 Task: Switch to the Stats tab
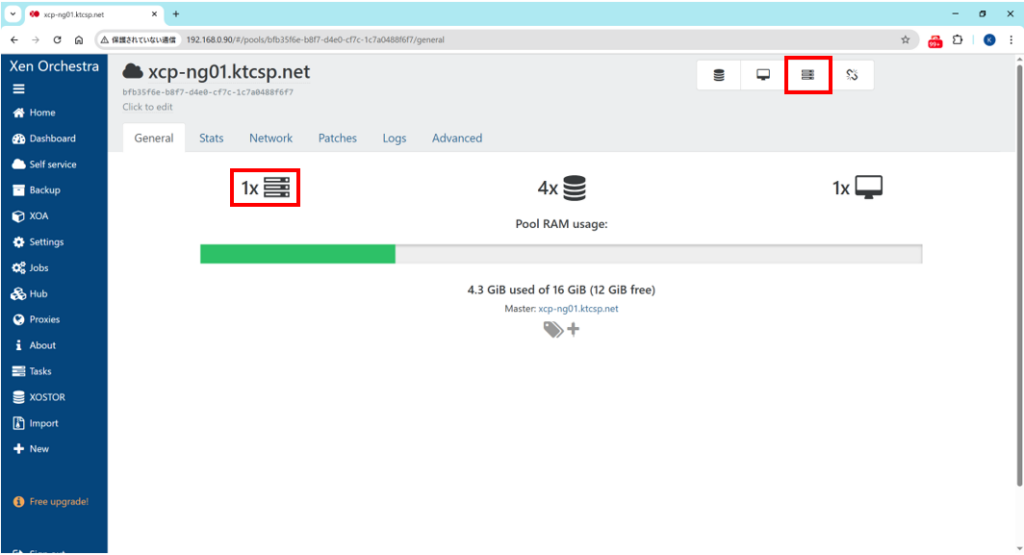coord(211,138)
